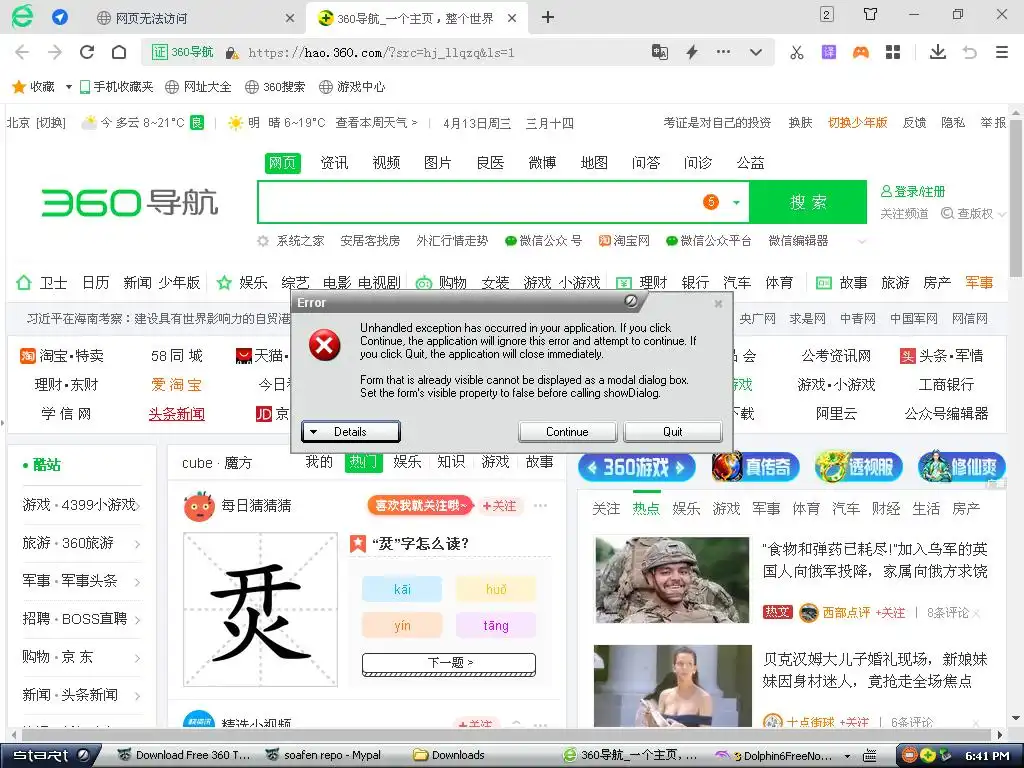Open the 每日猜猜猜 three-dots menu
Screen dimensions: 1024x768
coord(540,505)
